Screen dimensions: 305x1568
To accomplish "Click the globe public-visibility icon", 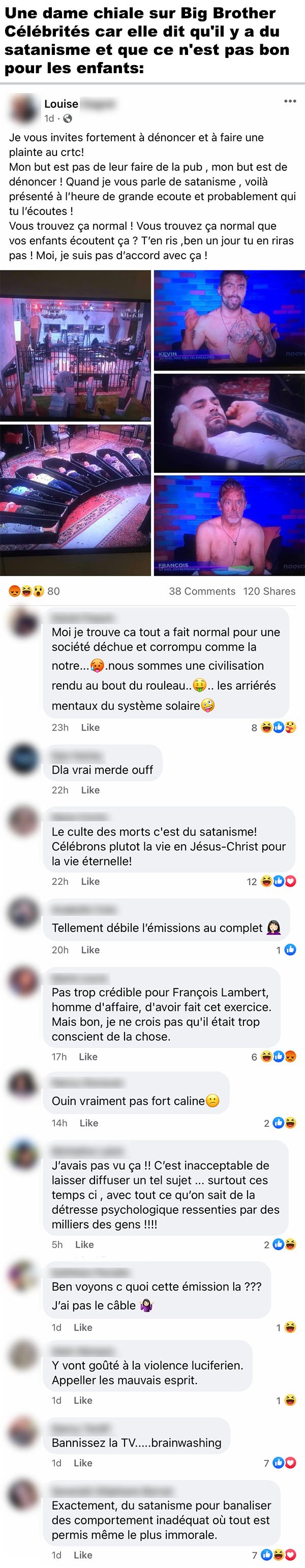I will click(x=68, y=119).
